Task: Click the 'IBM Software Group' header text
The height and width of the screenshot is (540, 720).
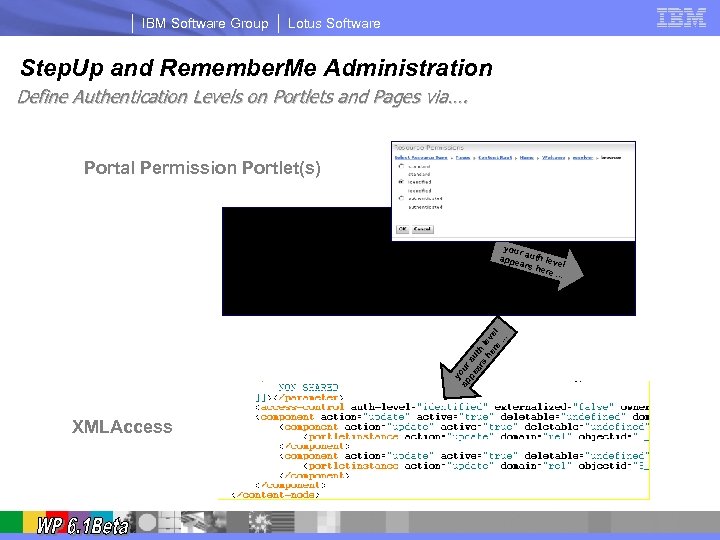Action: pyautogui.click(x=205, y=23)
